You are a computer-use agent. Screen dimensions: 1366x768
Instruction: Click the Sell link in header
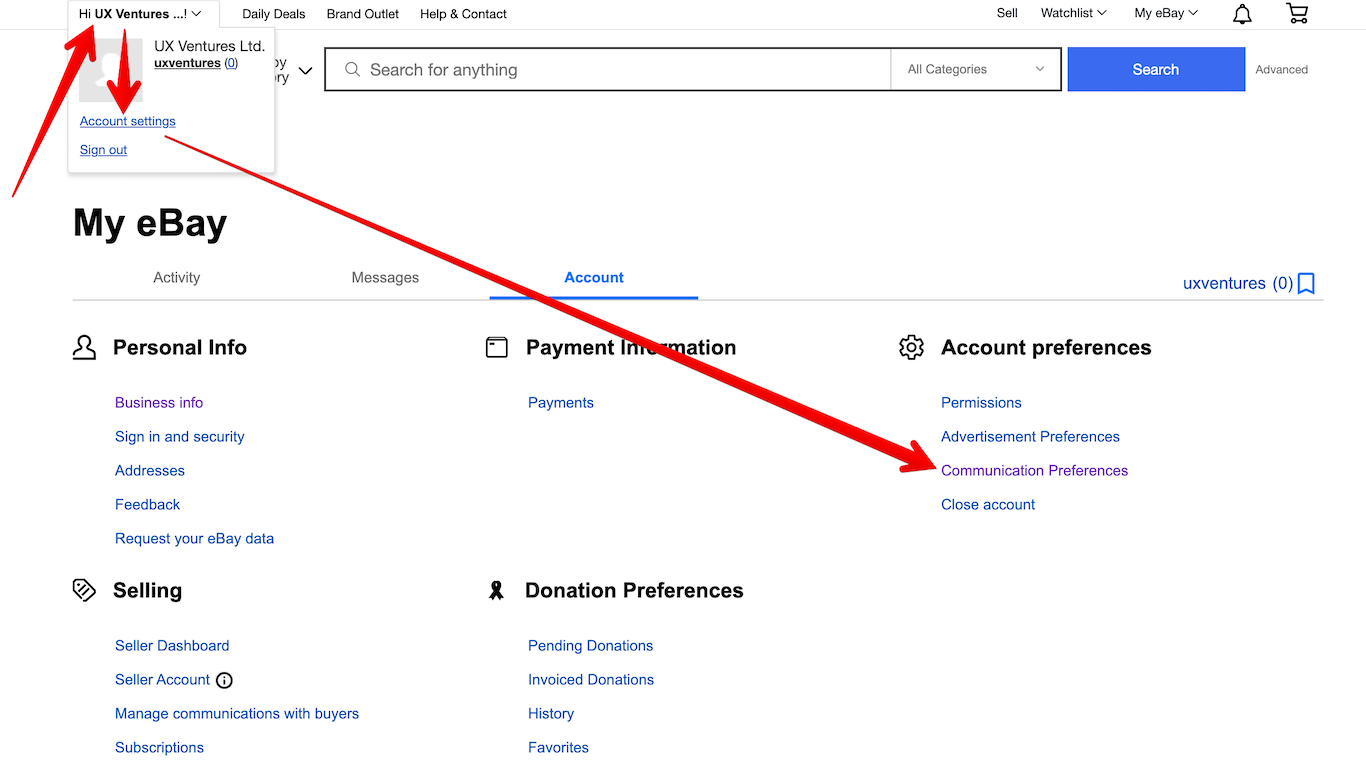coord(1007,13)
